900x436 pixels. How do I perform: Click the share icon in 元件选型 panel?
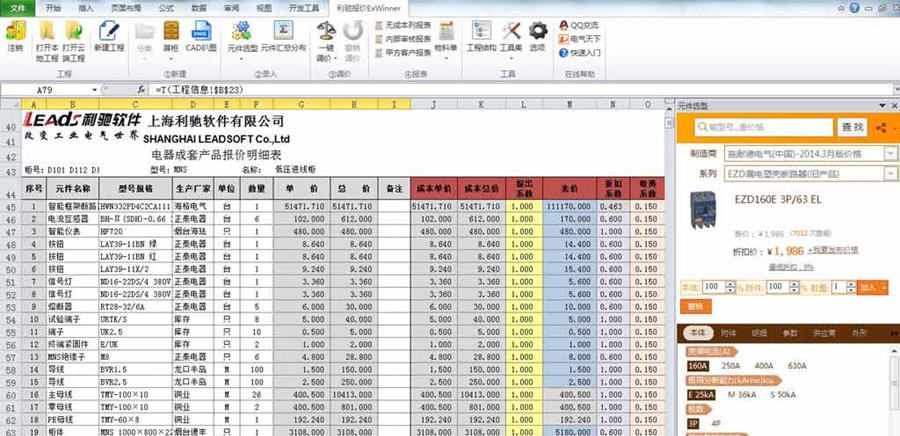(x=881, y=128)
